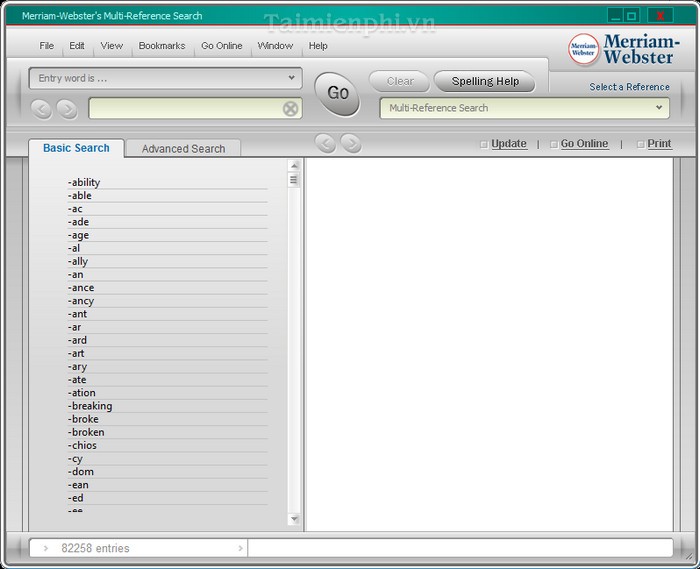
Task: Open the Go Online menu
Action: (x=221, y=46)
